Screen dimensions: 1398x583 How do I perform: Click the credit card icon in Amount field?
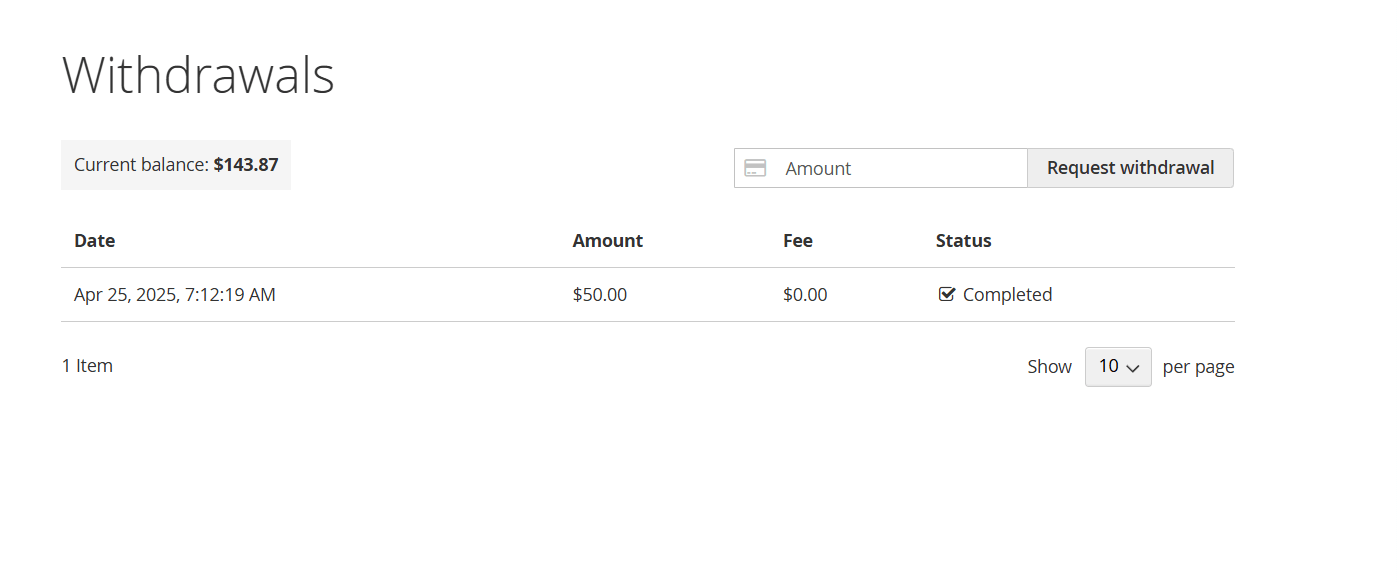tap(755, 168)
